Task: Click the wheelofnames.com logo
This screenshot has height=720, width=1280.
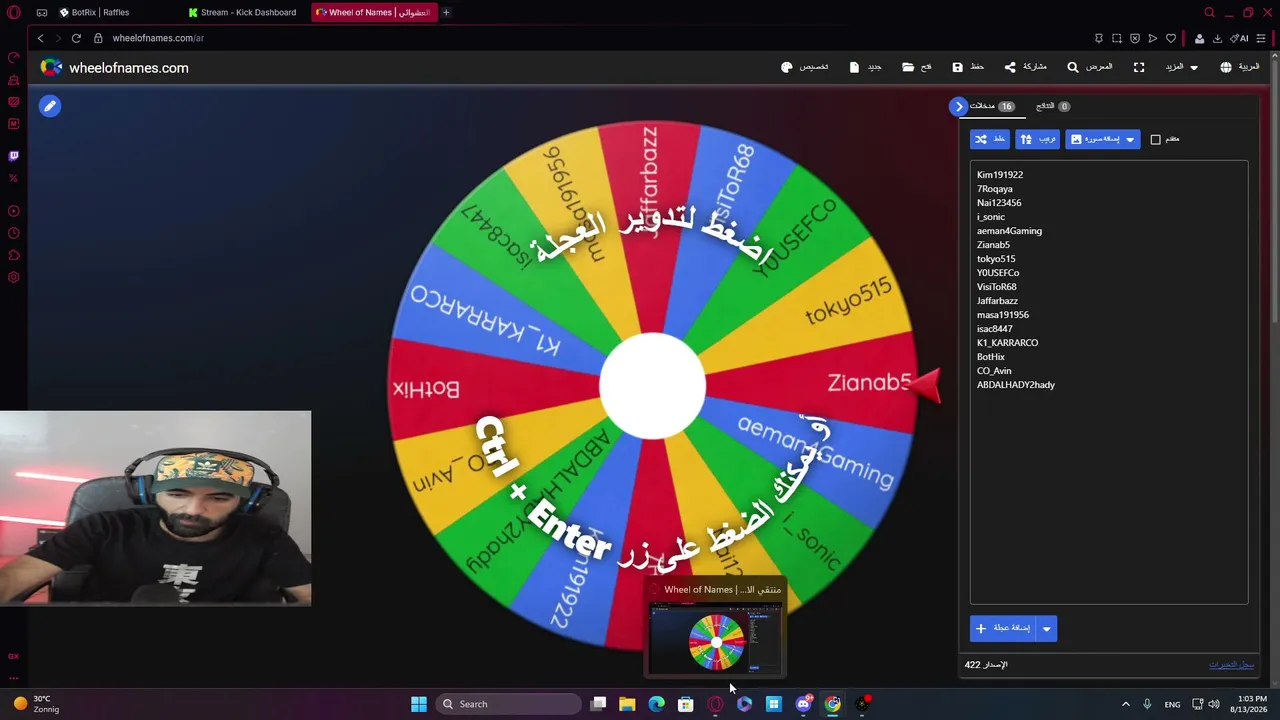Action: 114,68
